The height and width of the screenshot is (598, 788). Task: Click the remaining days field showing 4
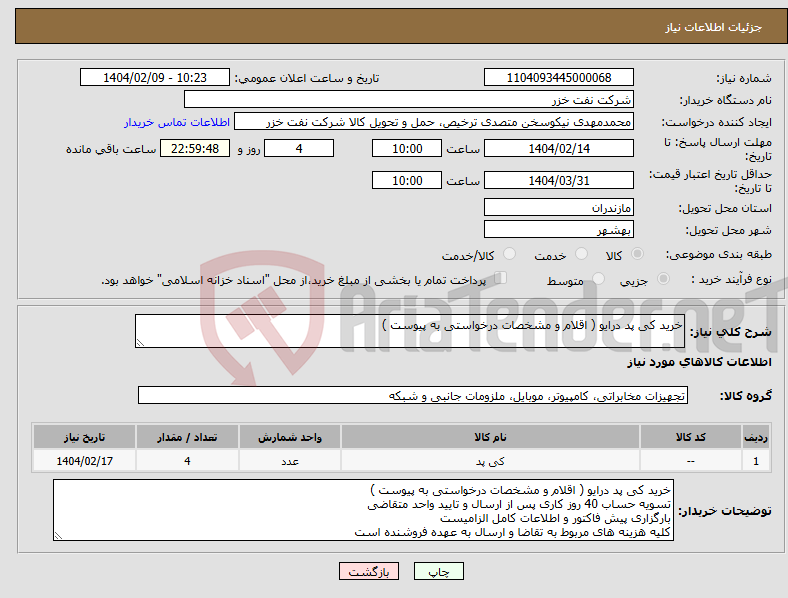[299, 148]
